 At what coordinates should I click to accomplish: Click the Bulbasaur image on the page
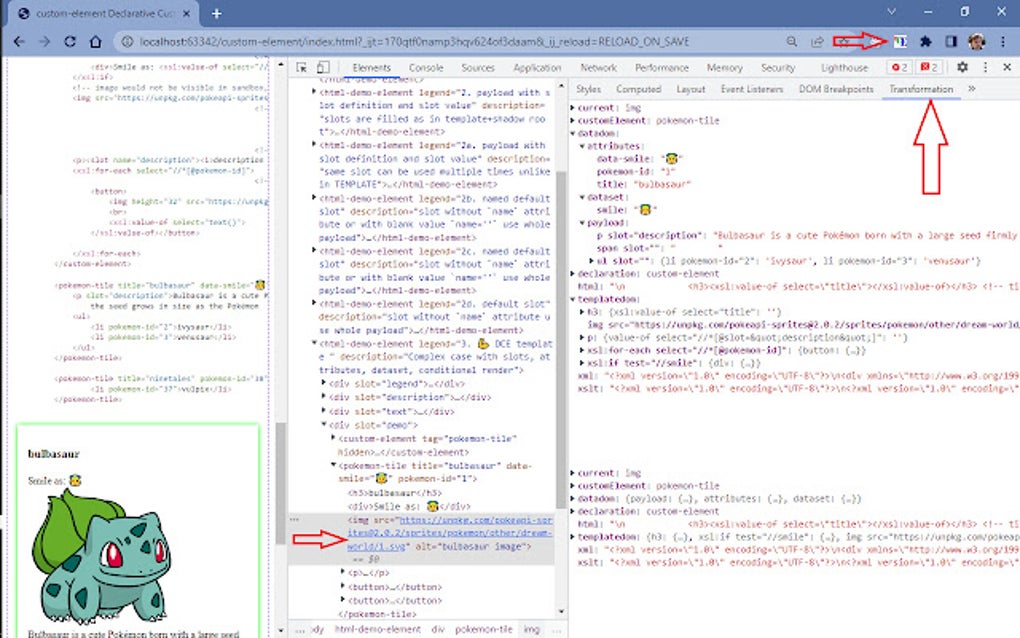pyautogui.click(x=102, y=557)
